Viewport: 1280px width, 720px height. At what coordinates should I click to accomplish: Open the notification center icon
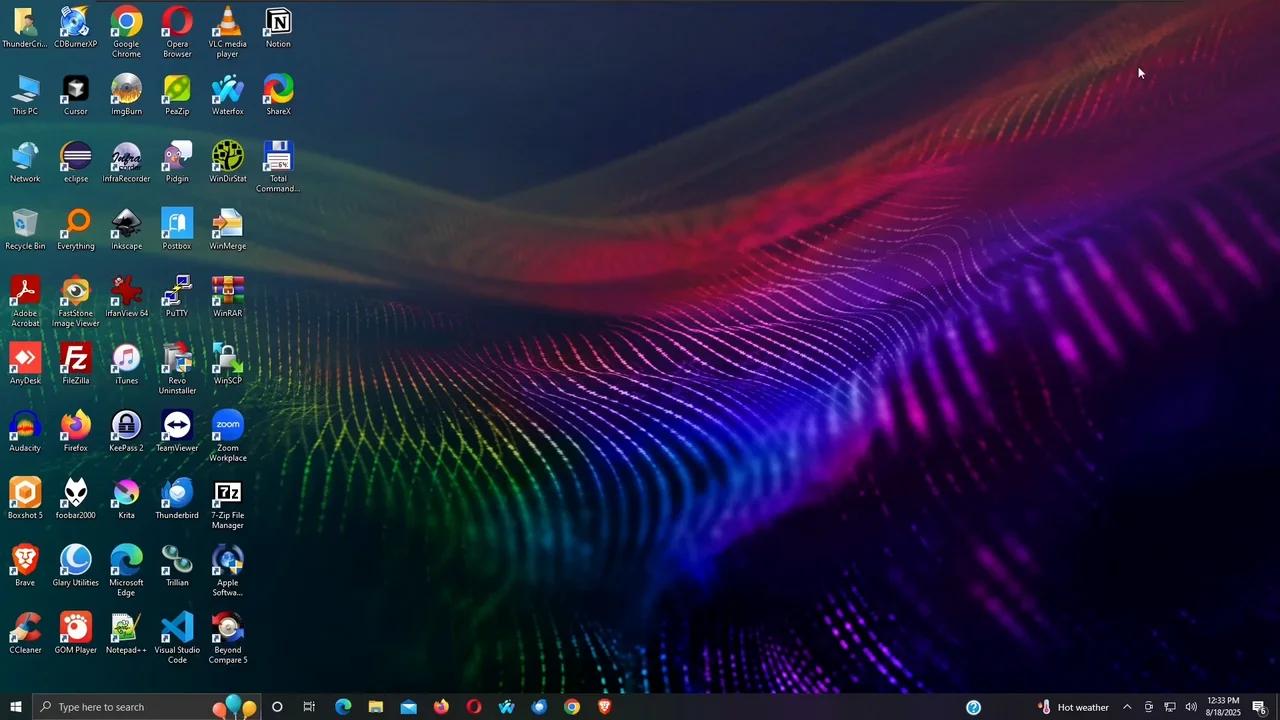1260,707
